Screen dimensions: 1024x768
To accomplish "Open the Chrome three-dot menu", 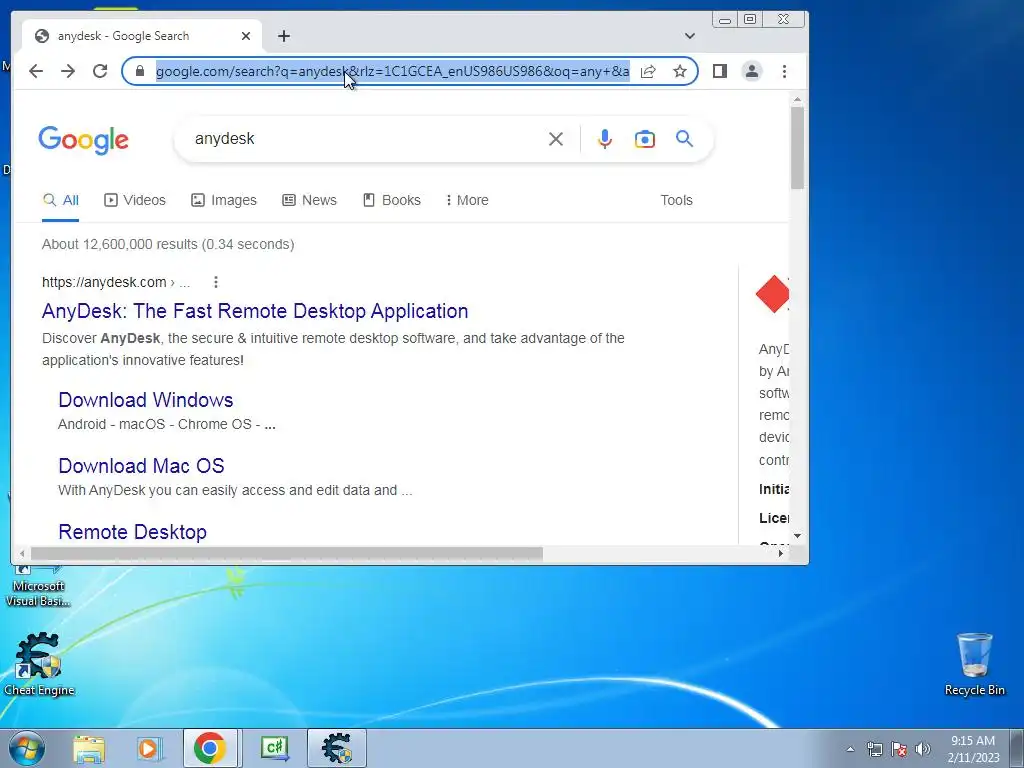I will [784, 71].
